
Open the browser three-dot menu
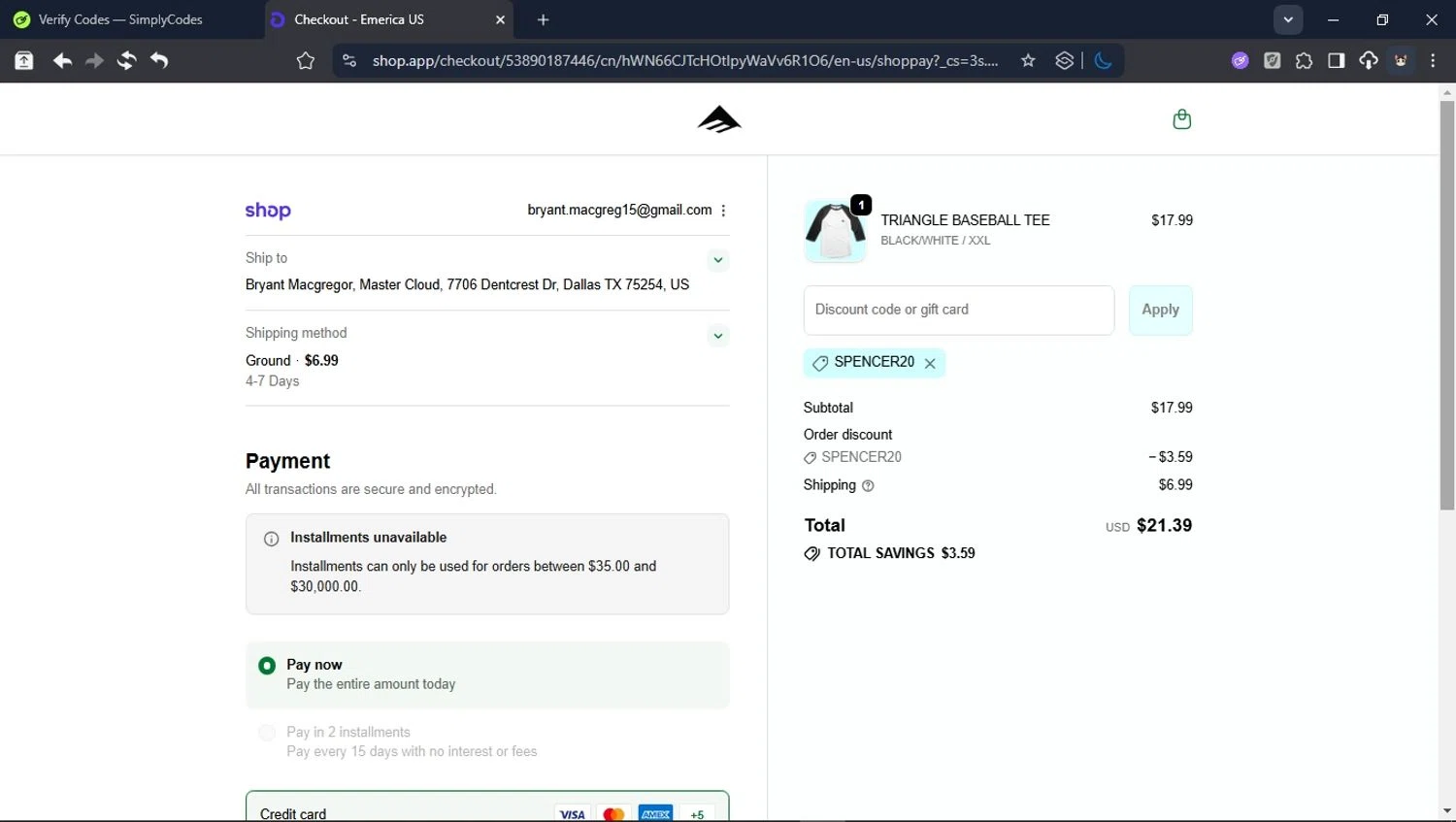coord(1433,60)
